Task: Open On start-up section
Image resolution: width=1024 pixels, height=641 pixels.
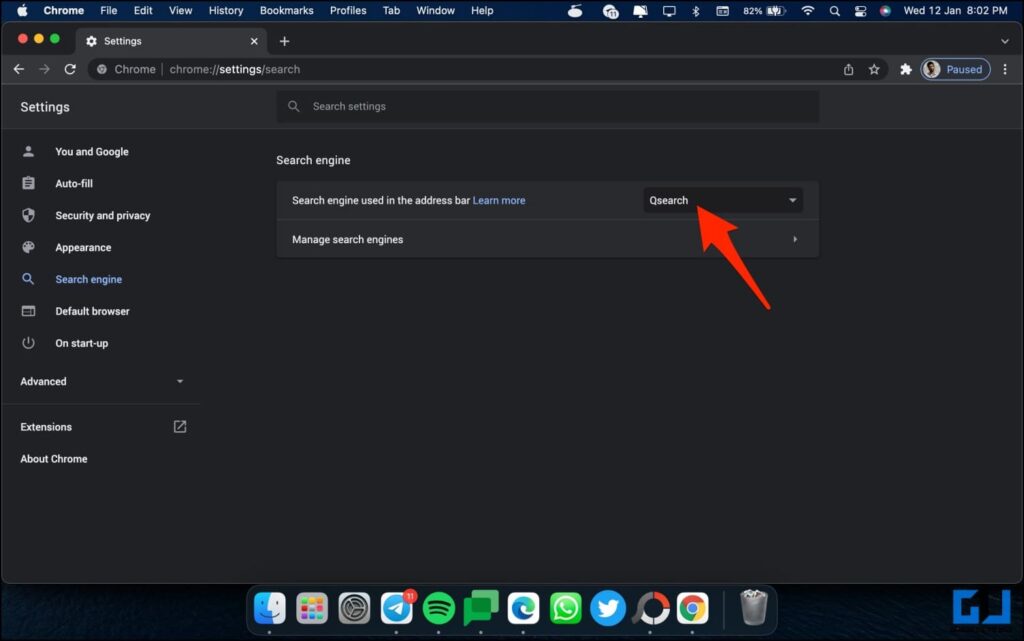Action: coord(82,343)
